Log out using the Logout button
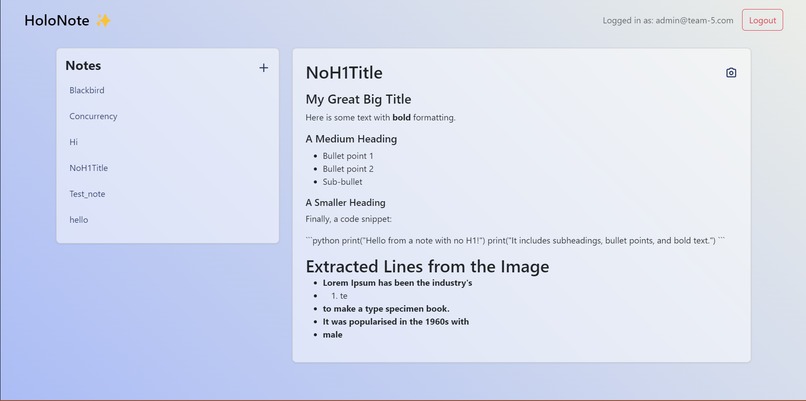Image resolution: width=806 pixels, height=401 pixels. [762, 21]
